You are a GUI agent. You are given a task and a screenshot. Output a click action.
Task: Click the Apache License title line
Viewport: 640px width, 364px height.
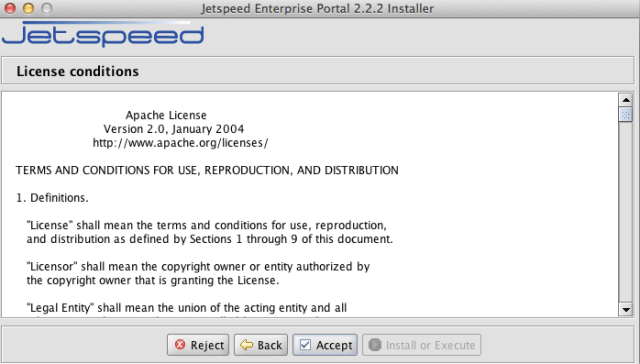coord(166,115)
